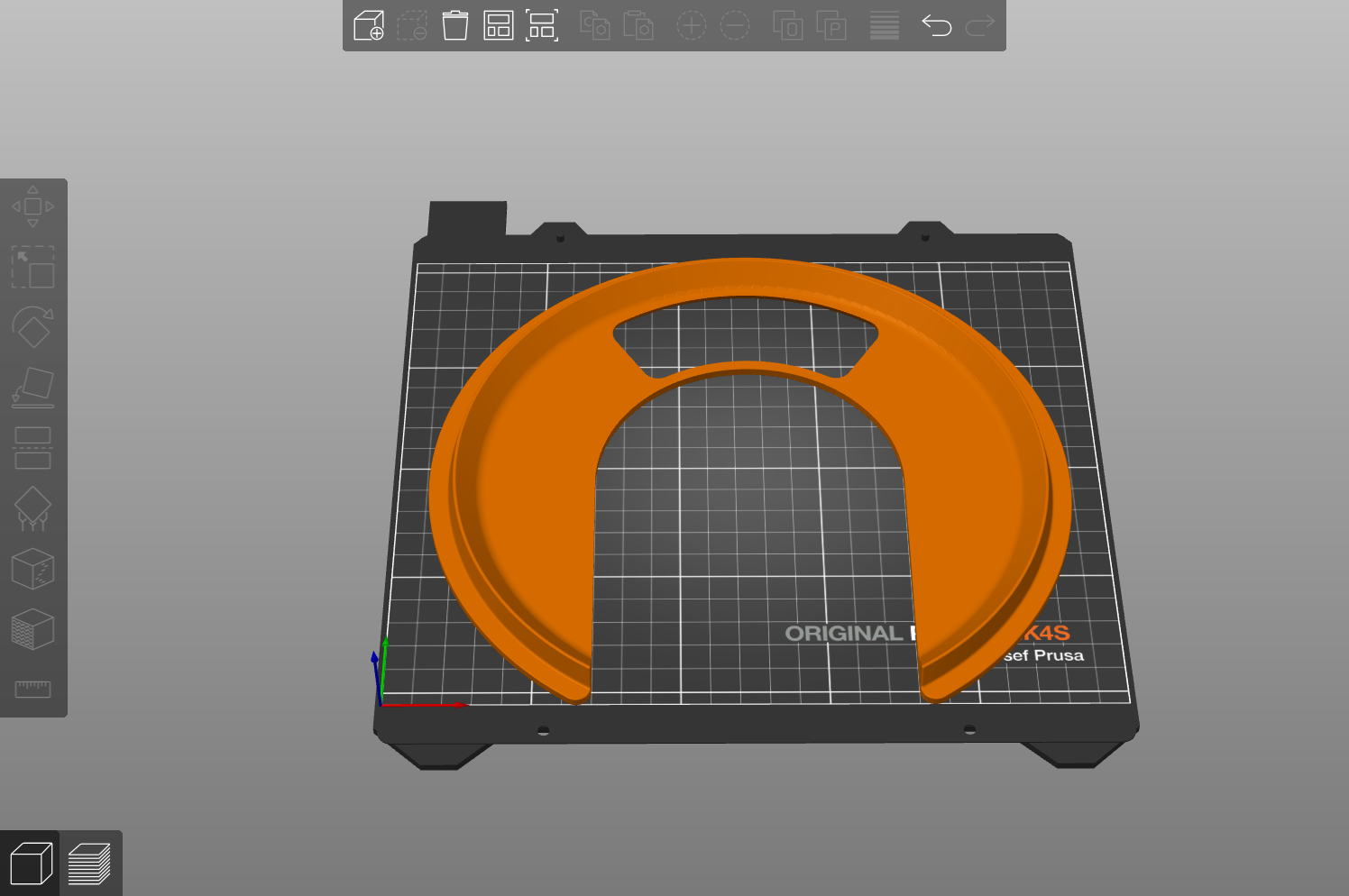Select the Place on face tool
Viewport: 1349px width, 896px height.
point(32,388)
